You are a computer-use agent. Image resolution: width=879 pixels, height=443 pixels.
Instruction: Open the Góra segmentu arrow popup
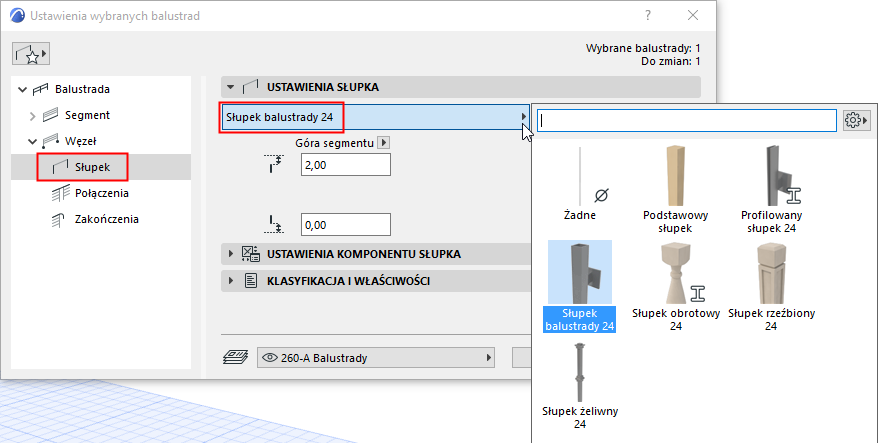[383, 143]
